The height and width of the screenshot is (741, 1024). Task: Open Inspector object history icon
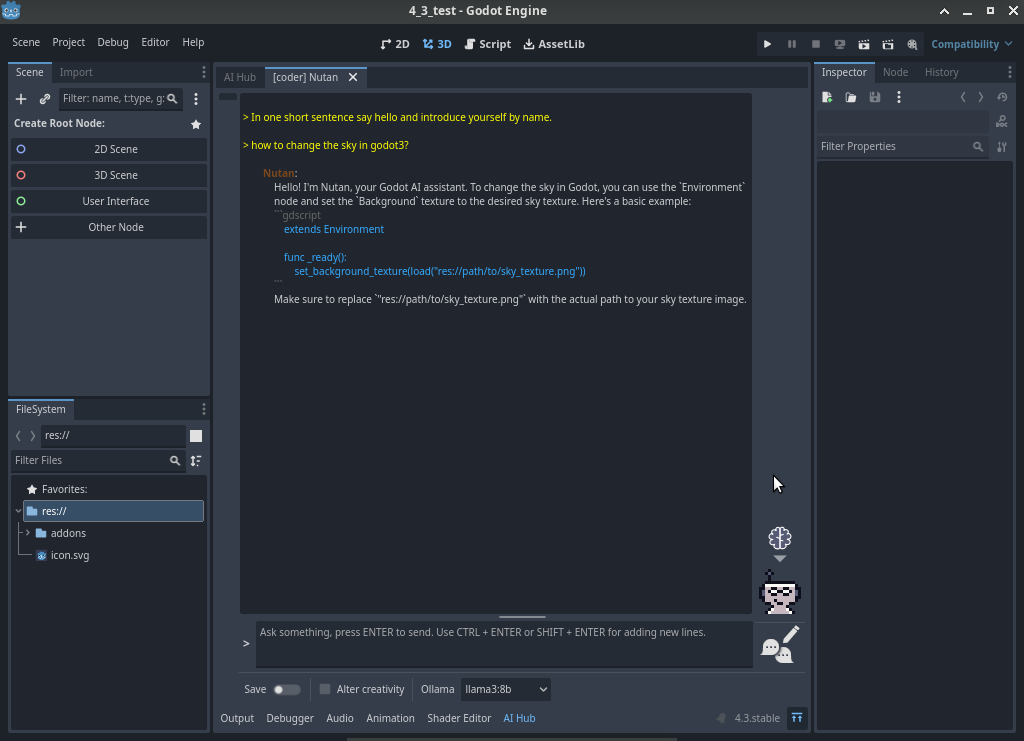click(x=1002, y=97)
